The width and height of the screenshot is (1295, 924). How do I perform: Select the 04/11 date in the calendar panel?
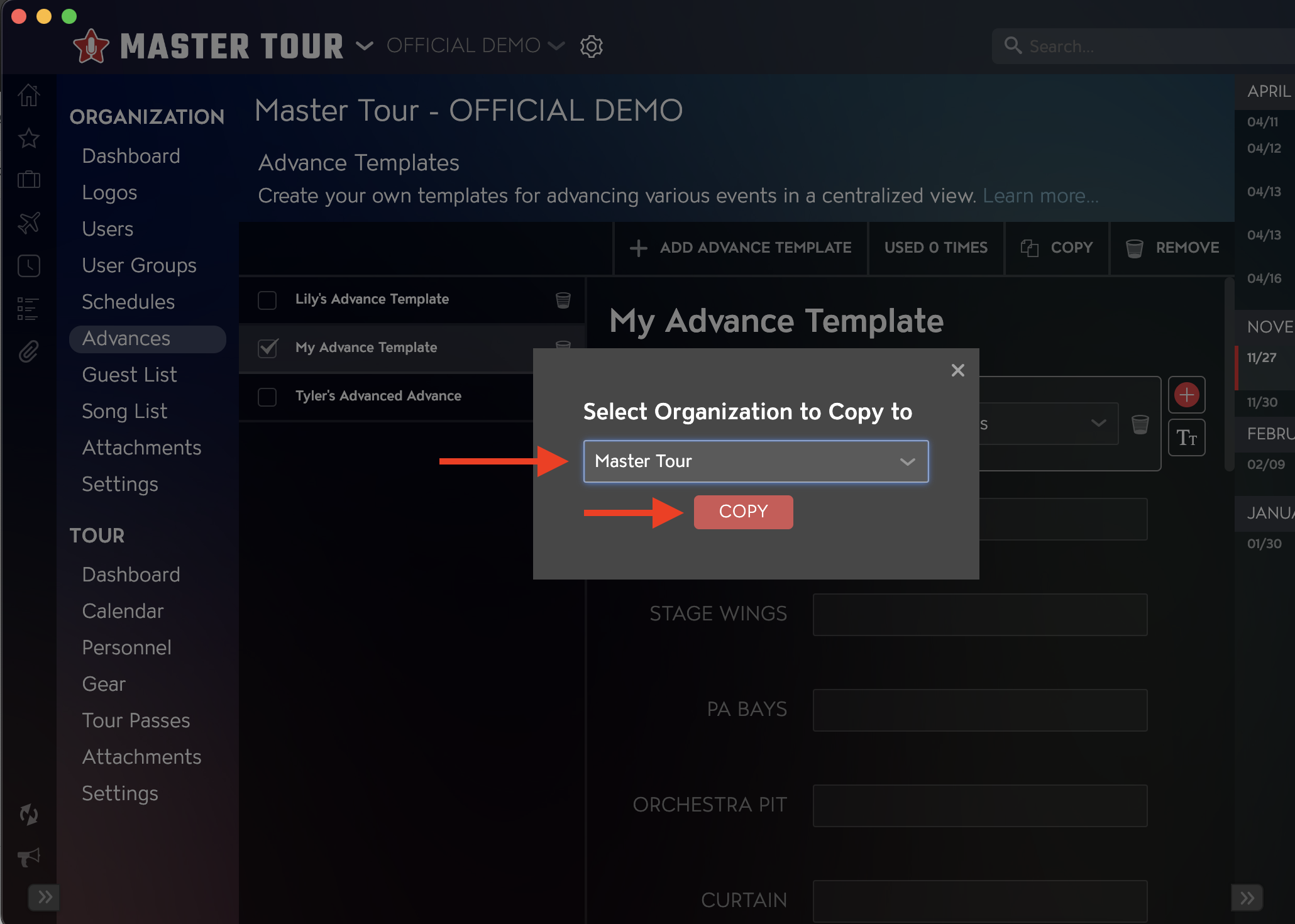point(1263,122)
